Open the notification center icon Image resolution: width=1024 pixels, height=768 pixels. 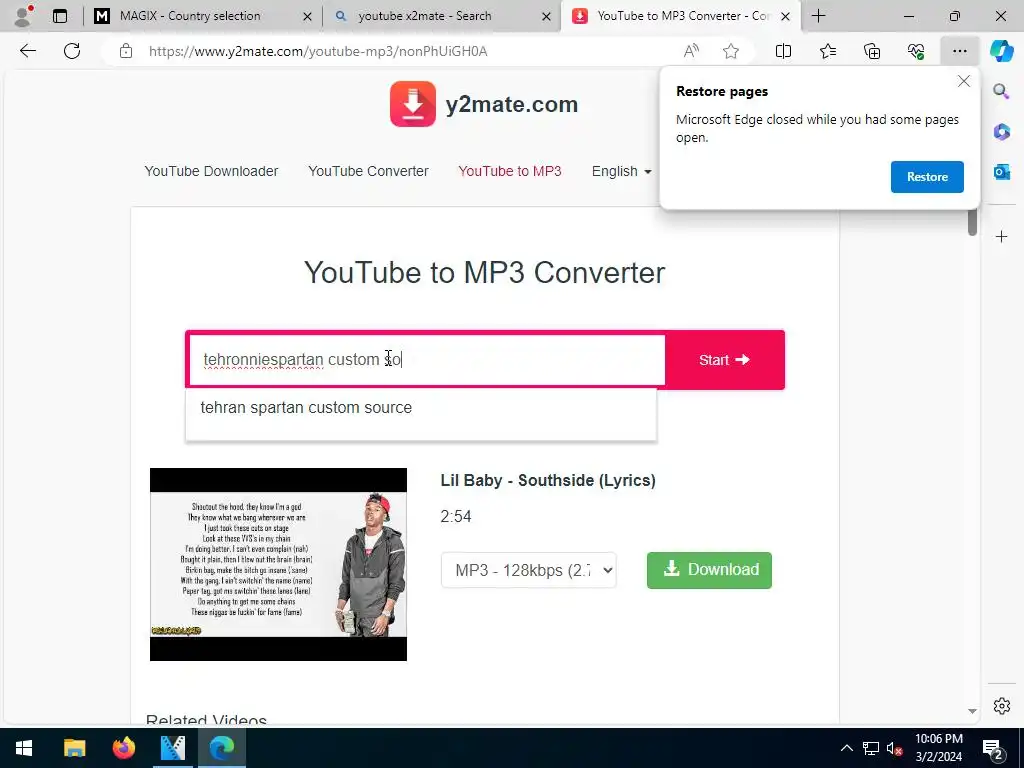[993, 748]
